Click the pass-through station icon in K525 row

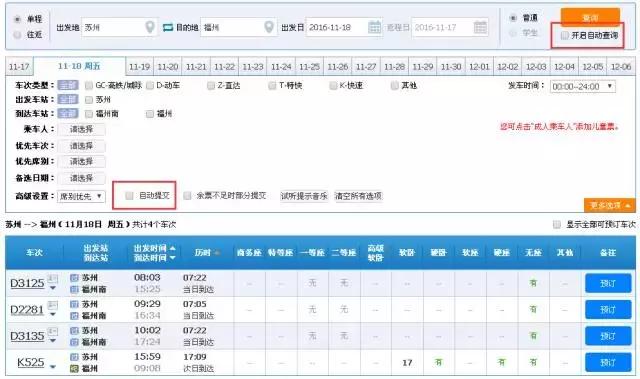pos(74,368)
